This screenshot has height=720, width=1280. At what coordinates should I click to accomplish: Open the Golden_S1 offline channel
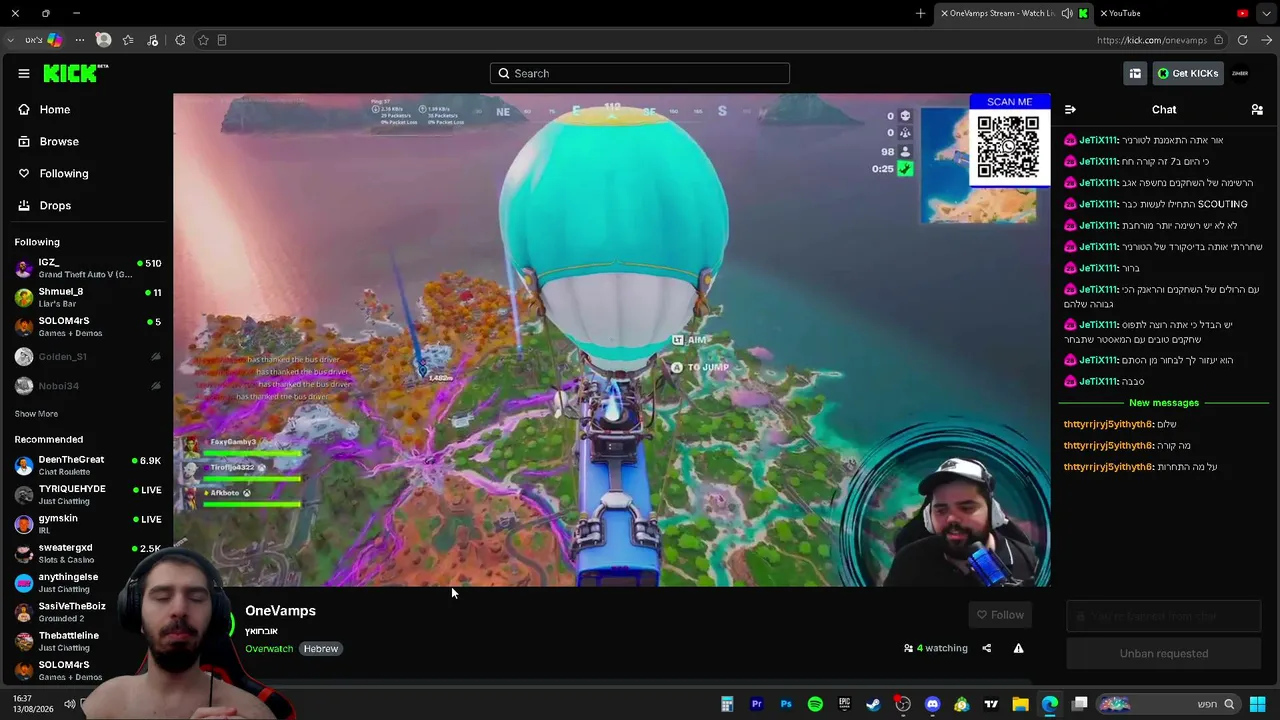(88, 356)
